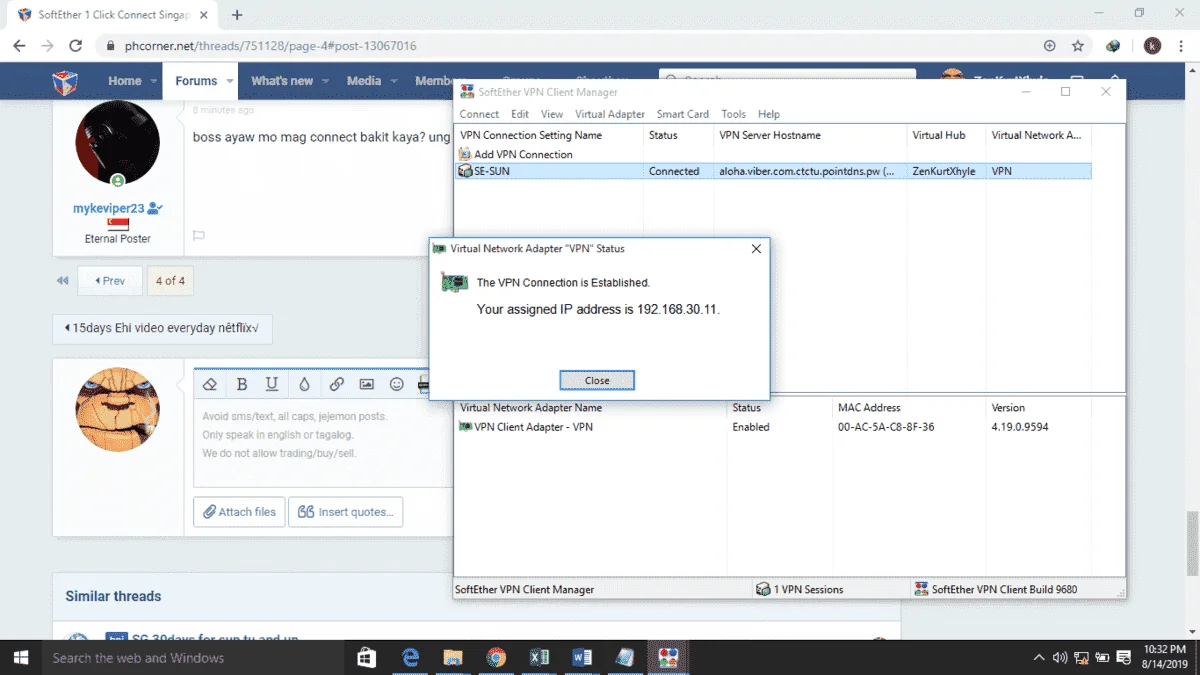Click the Attach files button
This screenshot has height=675, width=1200.
coord(239,512)
